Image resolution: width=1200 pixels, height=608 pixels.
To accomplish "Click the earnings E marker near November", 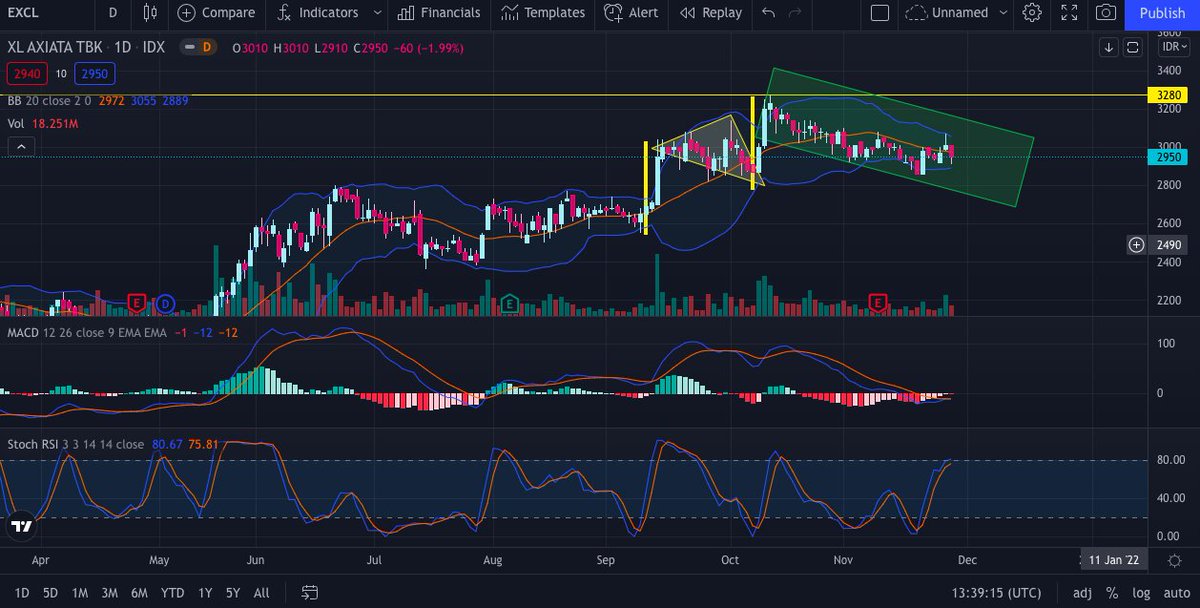I will pyautogui.click(x=878, y=302).
